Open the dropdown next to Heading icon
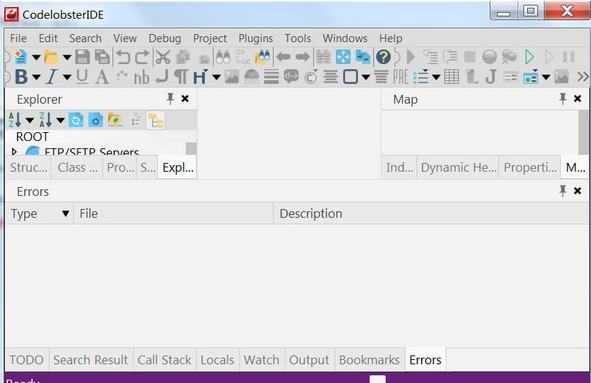The image size is (591, 383). click(216, 77)
